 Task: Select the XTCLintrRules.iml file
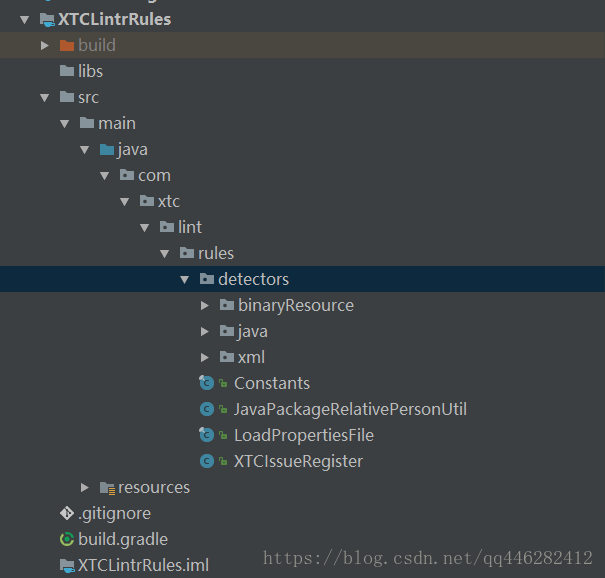click(x=143, y=565)
